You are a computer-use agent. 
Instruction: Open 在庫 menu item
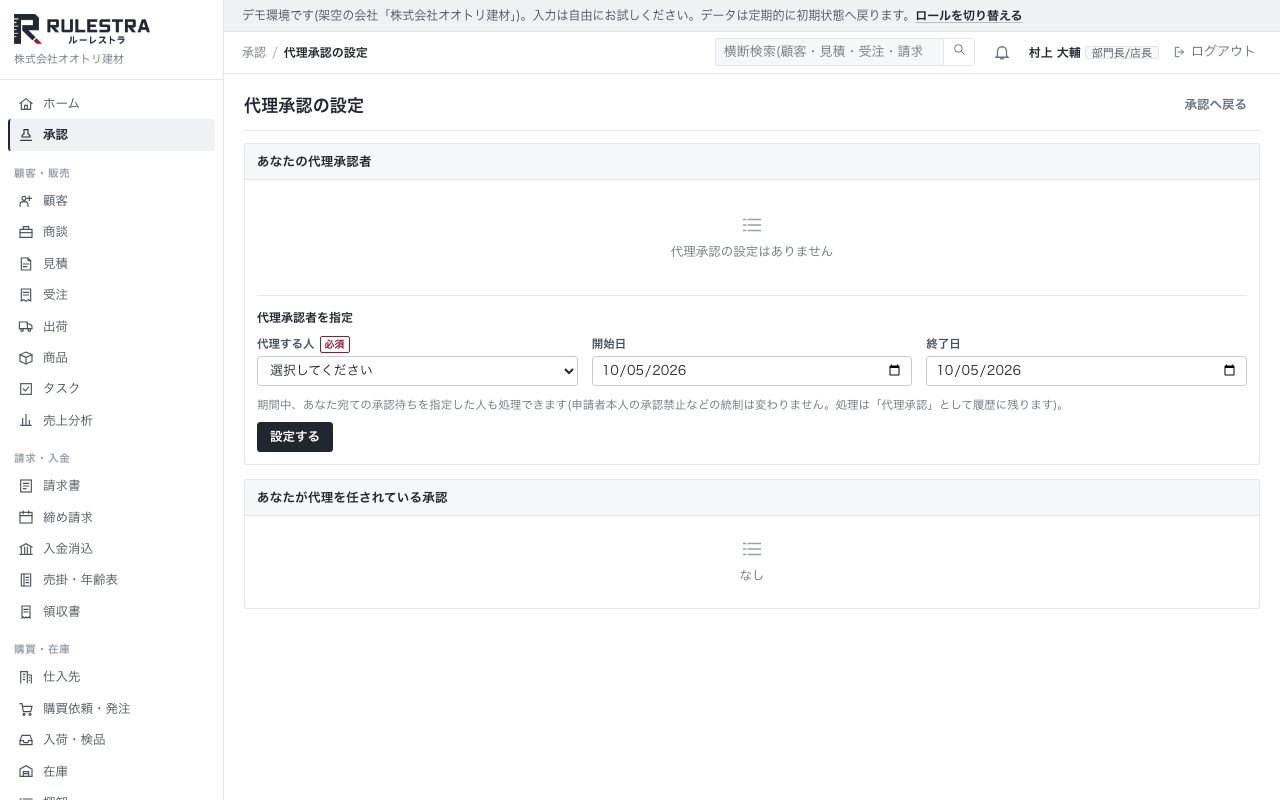point(111,772)
